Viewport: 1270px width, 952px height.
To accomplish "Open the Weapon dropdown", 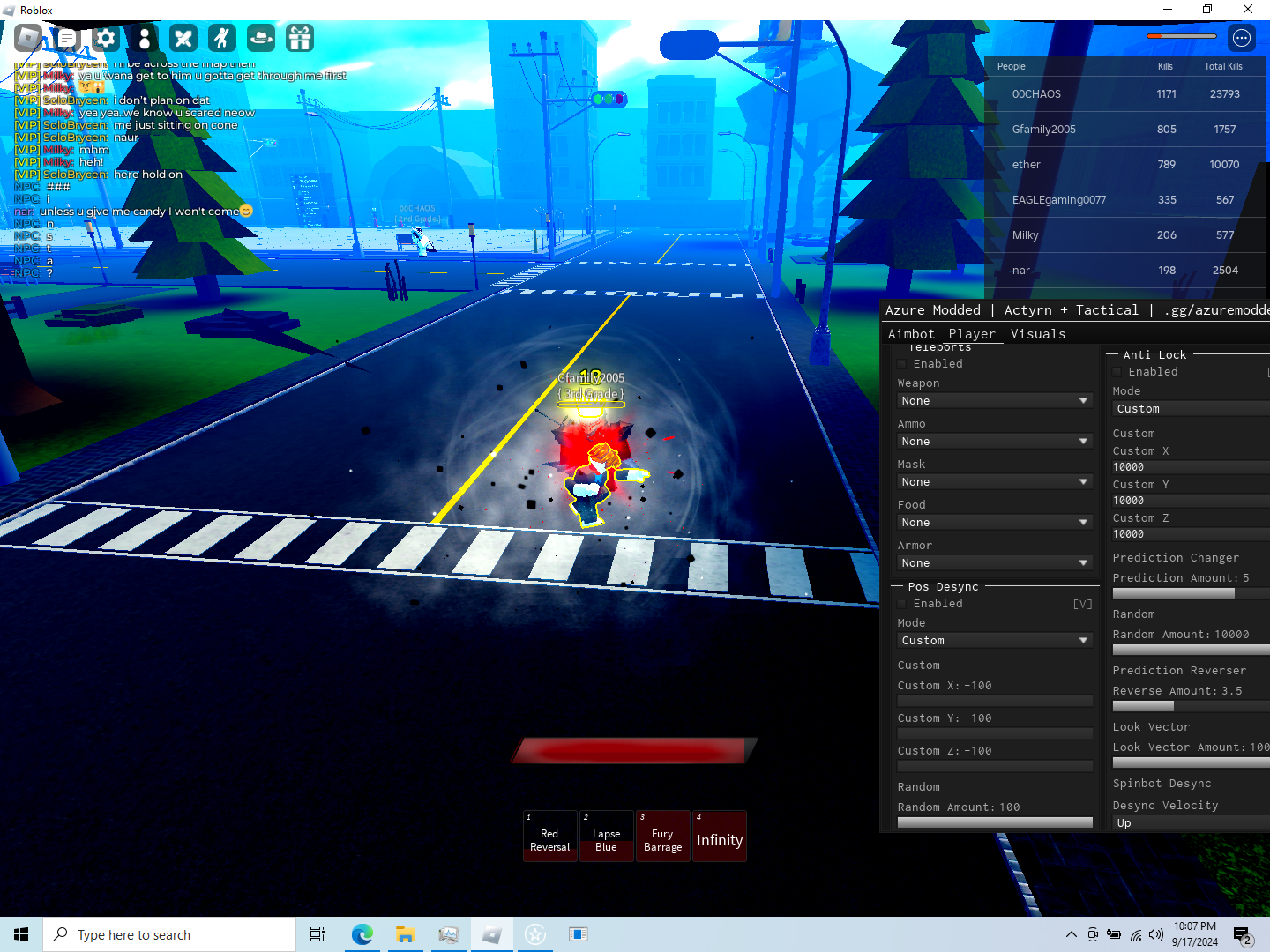I will click(x=995, y=401).
